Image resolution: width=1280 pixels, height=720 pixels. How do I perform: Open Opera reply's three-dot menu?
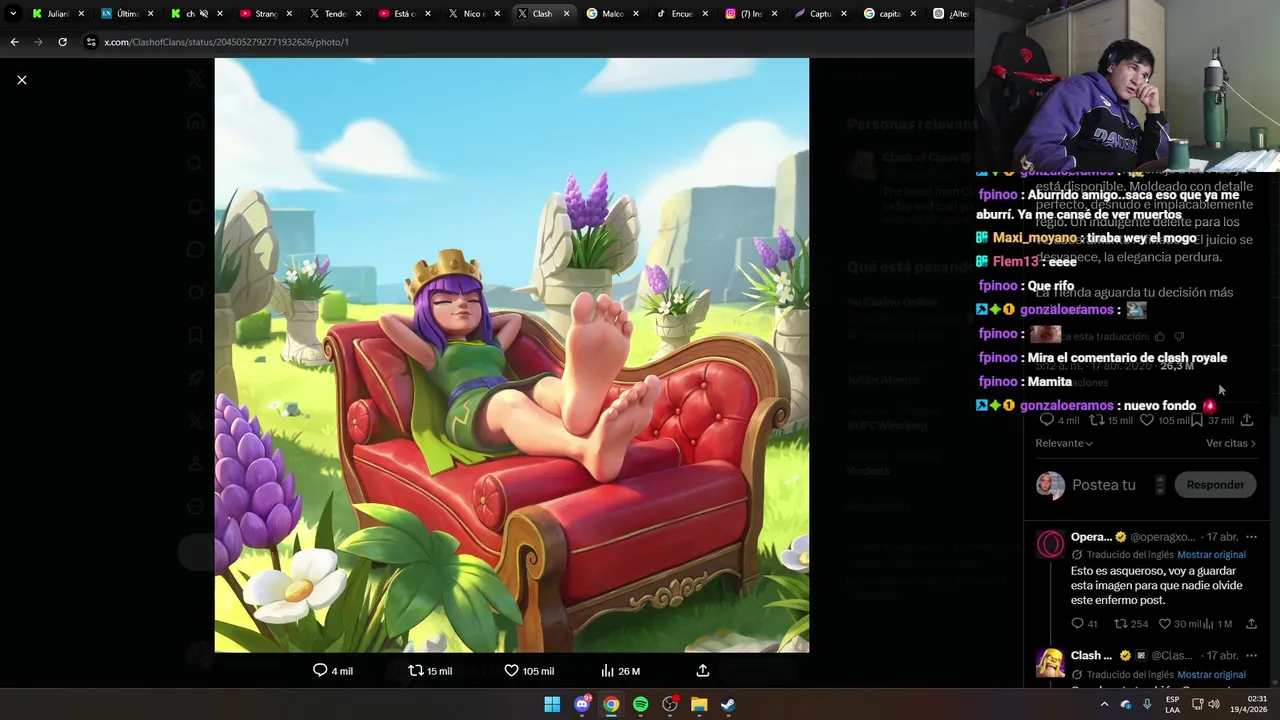[x=1251, y=537]
